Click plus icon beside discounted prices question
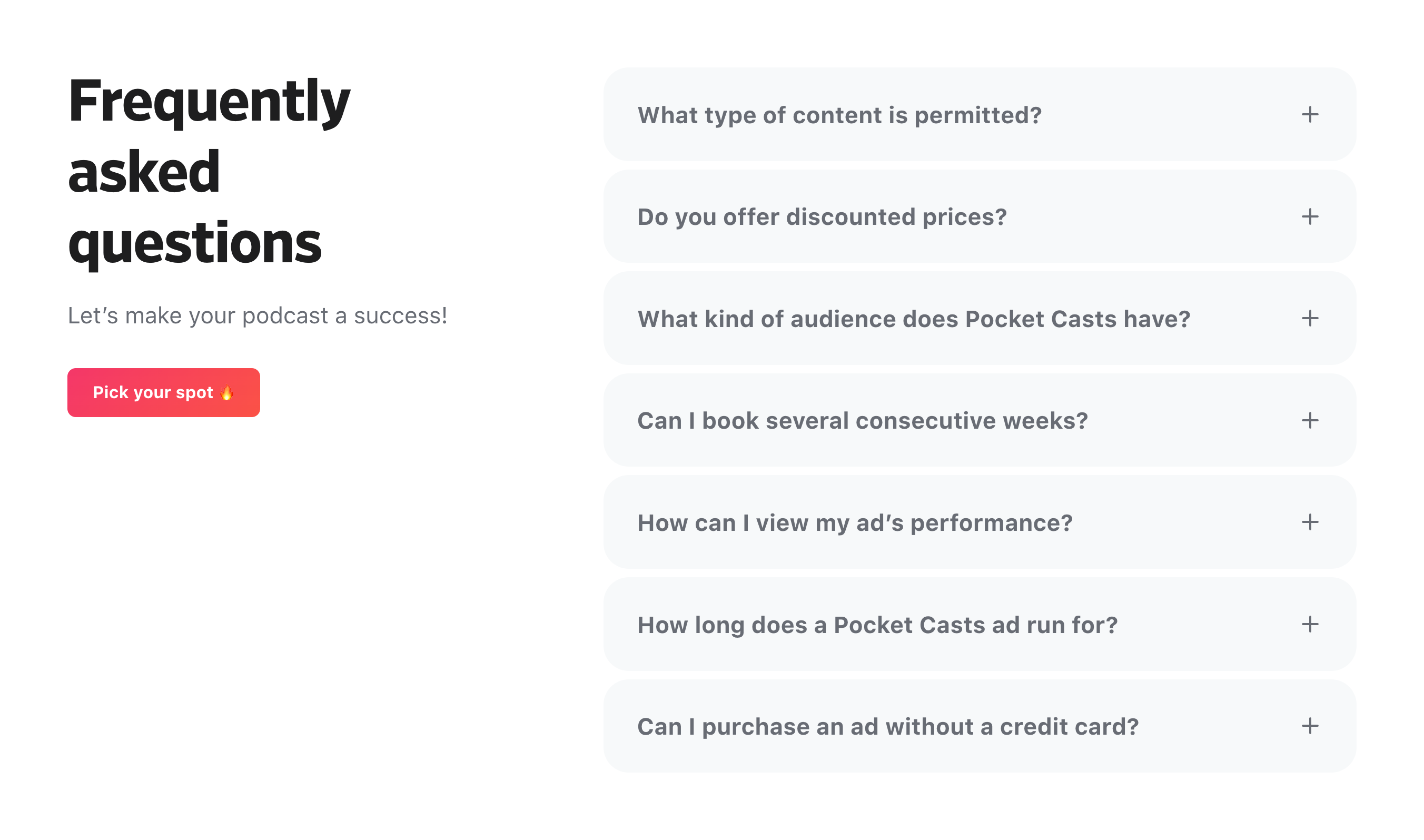 [1309, 216]
